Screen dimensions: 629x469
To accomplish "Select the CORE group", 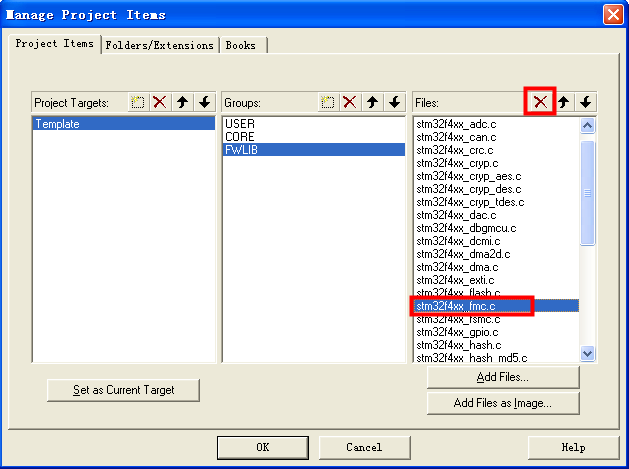I will tap(314, 136).
